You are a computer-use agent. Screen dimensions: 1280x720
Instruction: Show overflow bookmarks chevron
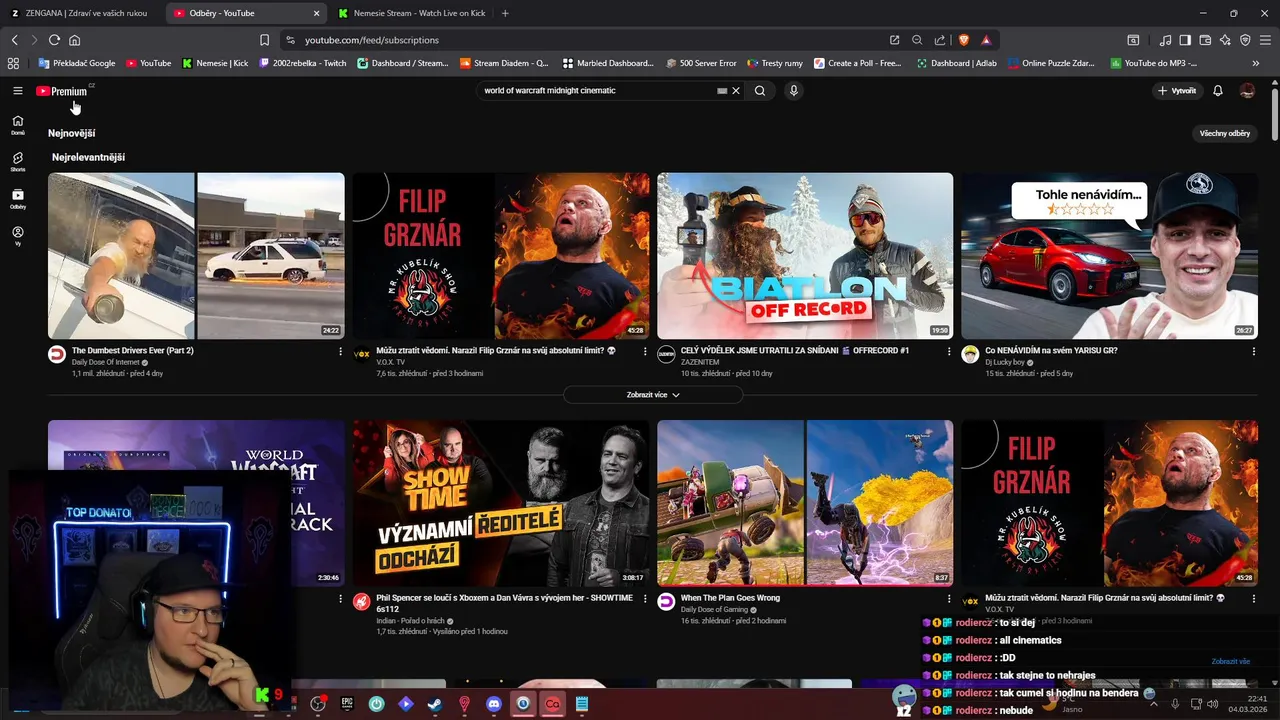point(1256,63)
